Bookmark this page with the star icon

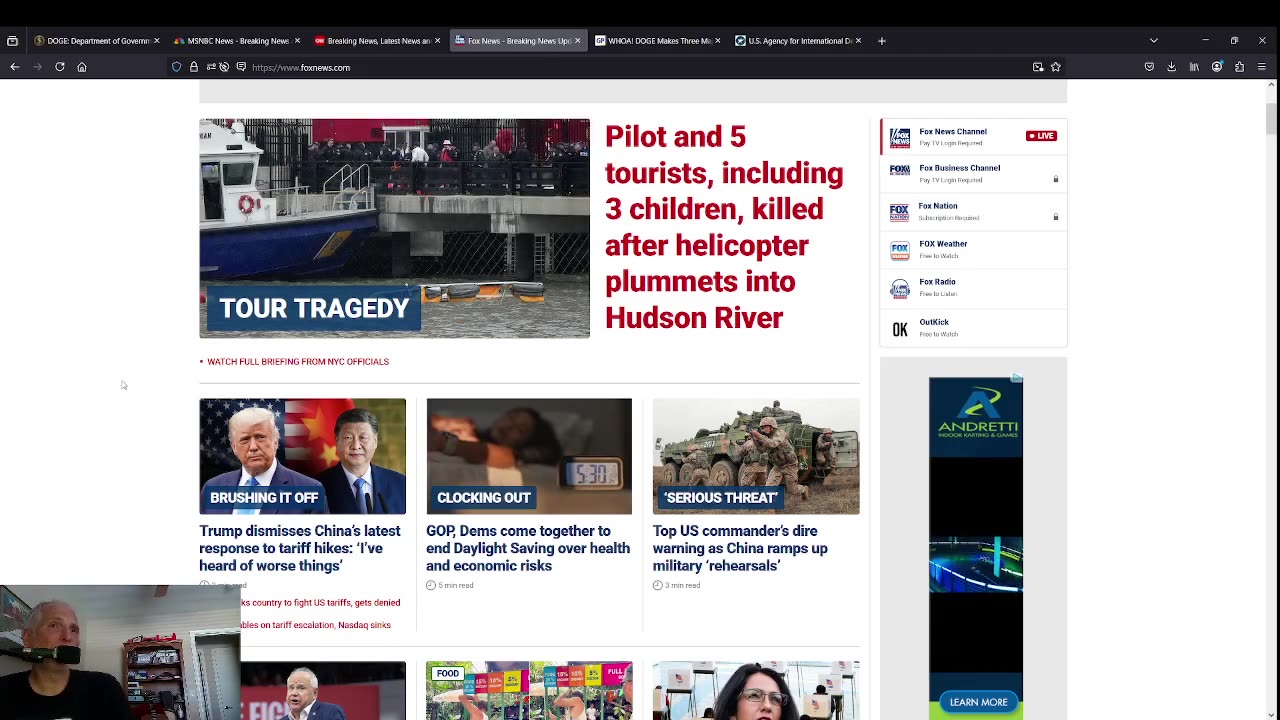click(1056, 67)
